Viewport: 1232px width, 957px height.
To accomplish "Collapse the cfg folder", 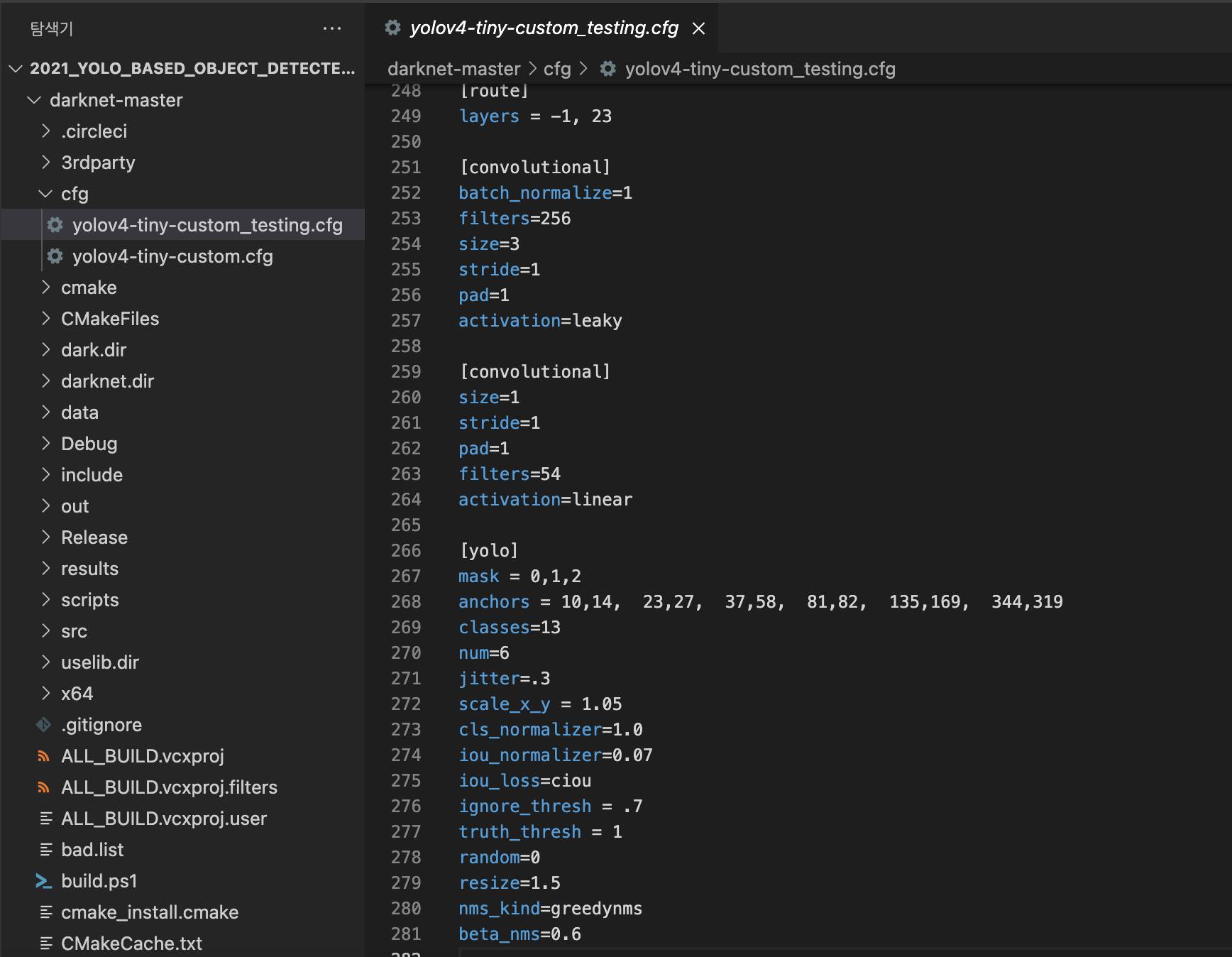I will (x=45, y=194).
